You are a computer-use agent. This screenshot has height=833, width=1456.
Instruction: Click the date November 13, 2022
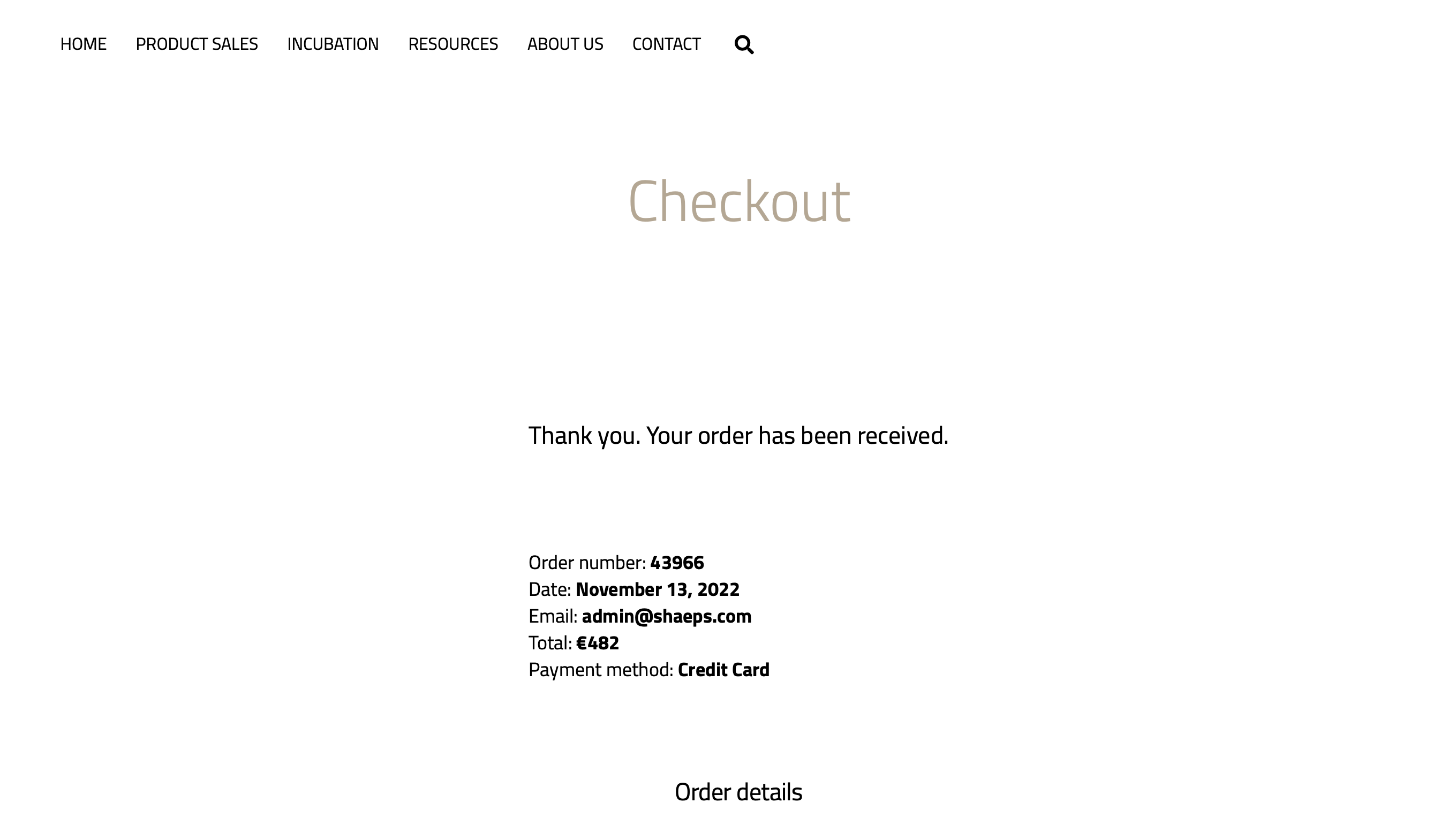tap(658, 590)
